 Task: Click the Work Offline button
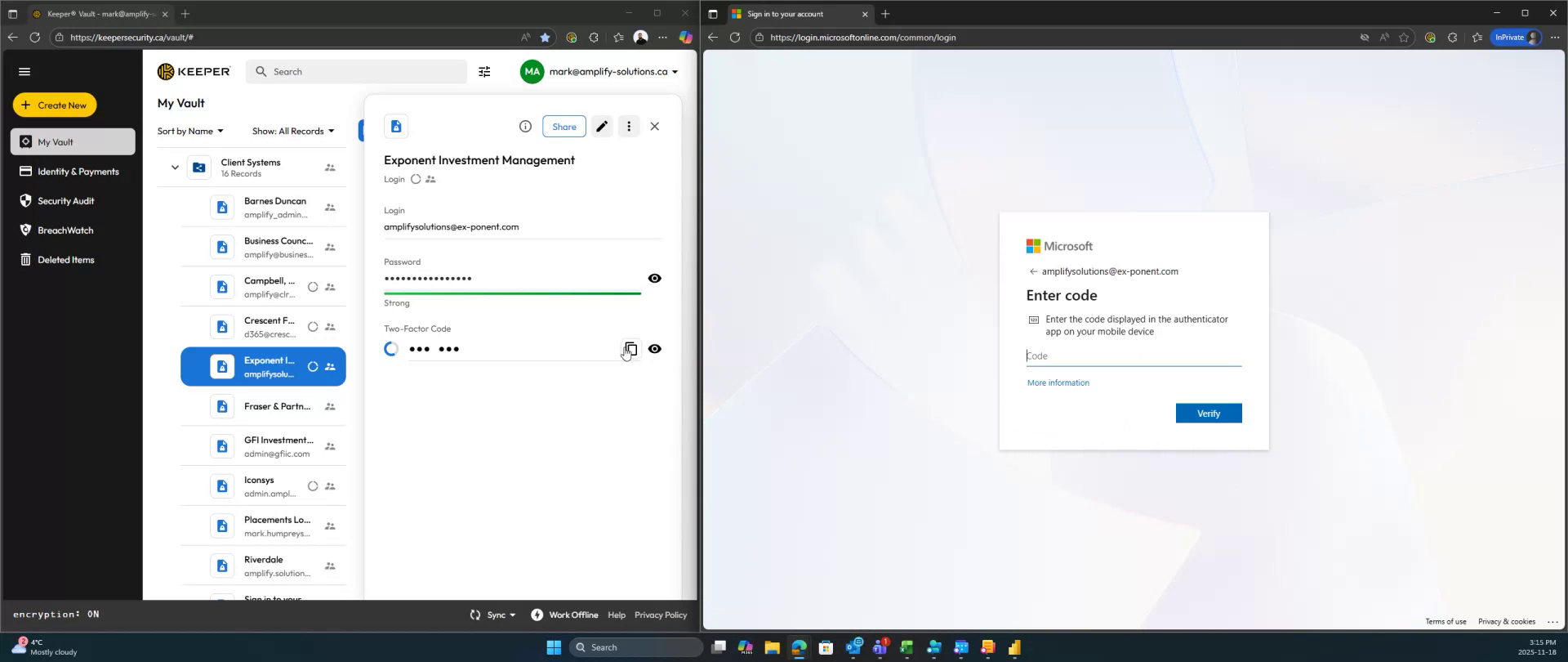564,615
